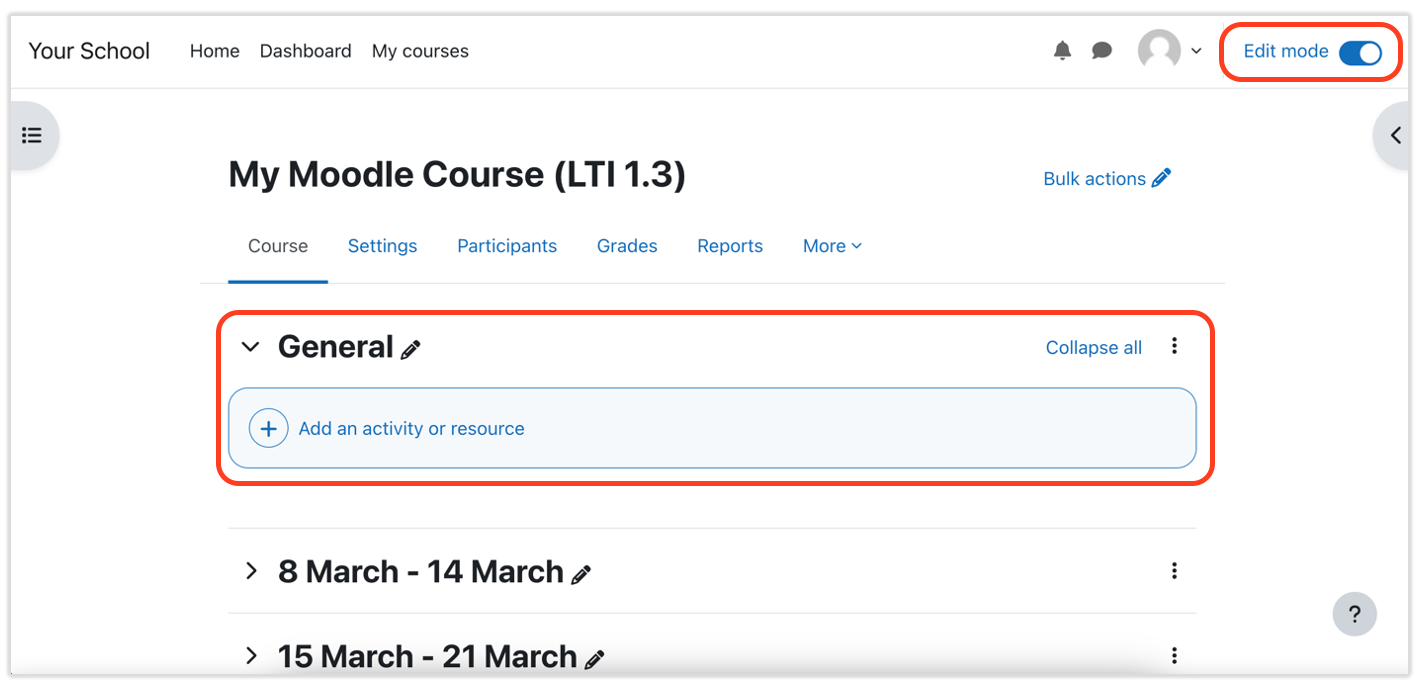Disable Edit mode

pyautogui.click(x=1360, y=53)
